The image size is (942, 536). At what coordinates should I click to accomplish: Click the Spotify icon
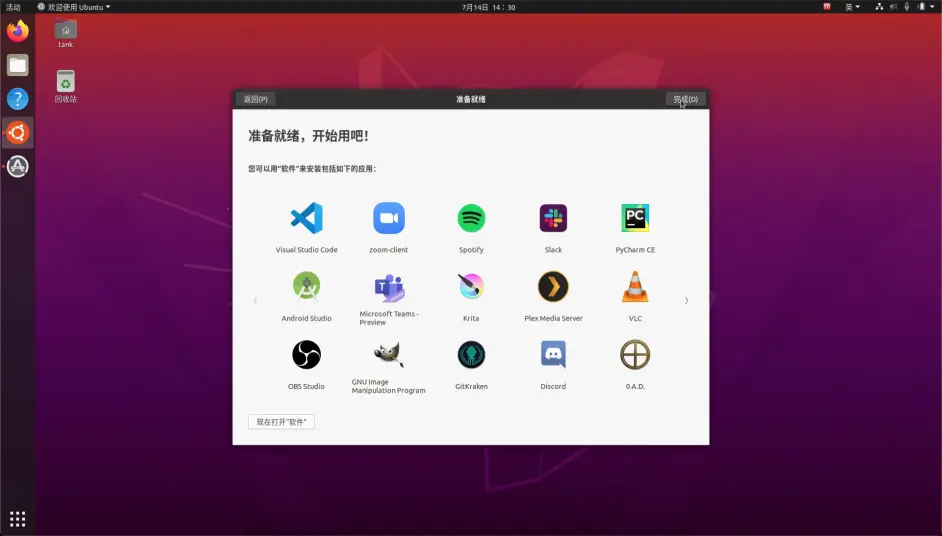point(471,218)
